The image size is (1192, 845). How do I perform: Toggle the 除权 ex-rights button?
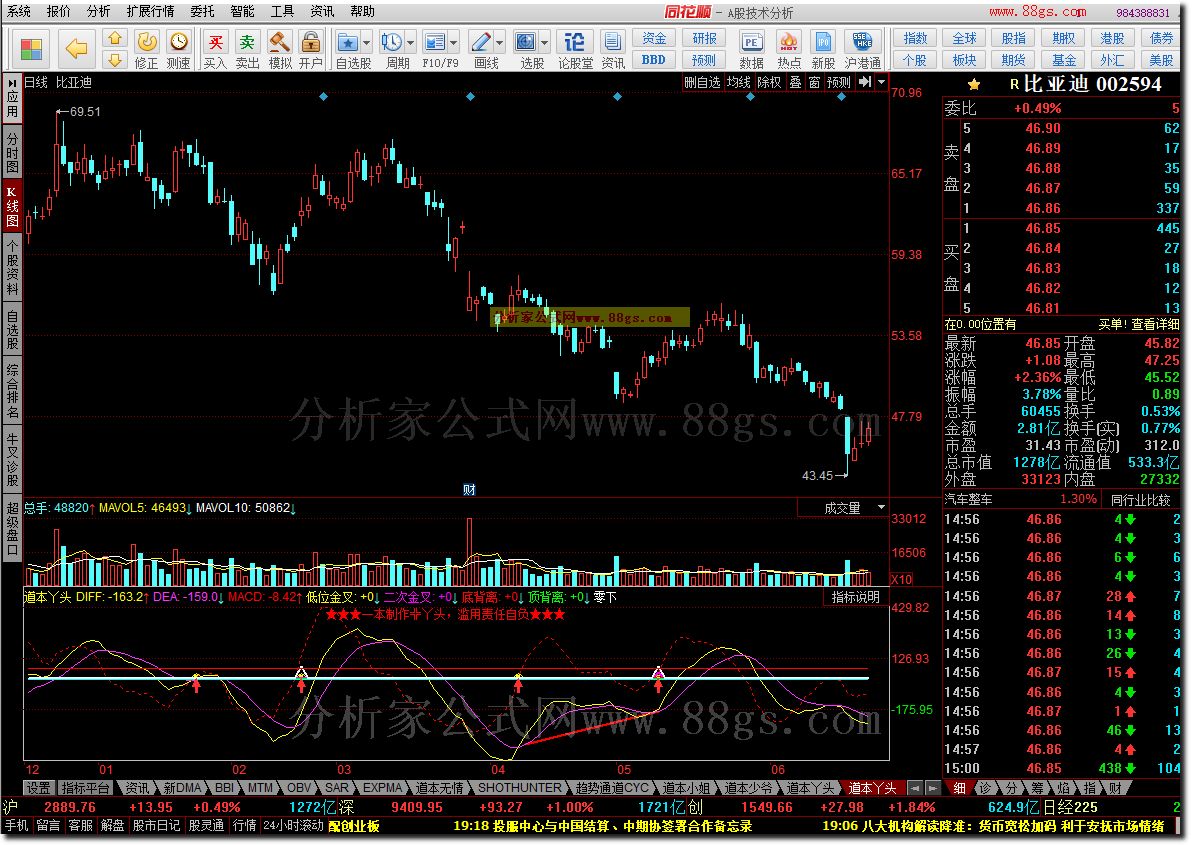tap(769, 82)
